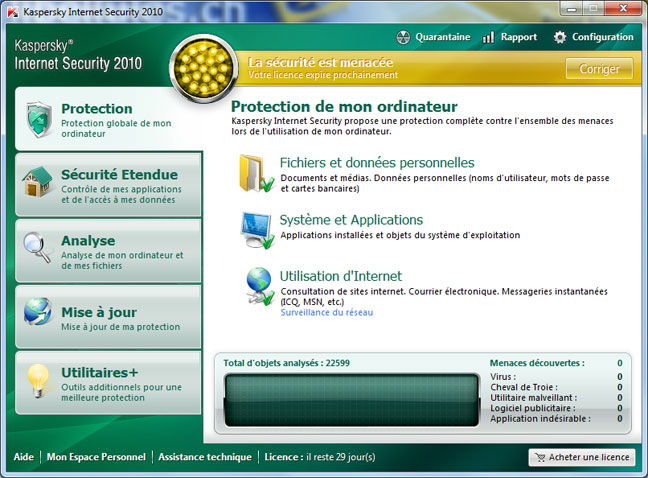Click the scanned objects activity graph
648x478 pixels.
[352, 400]
